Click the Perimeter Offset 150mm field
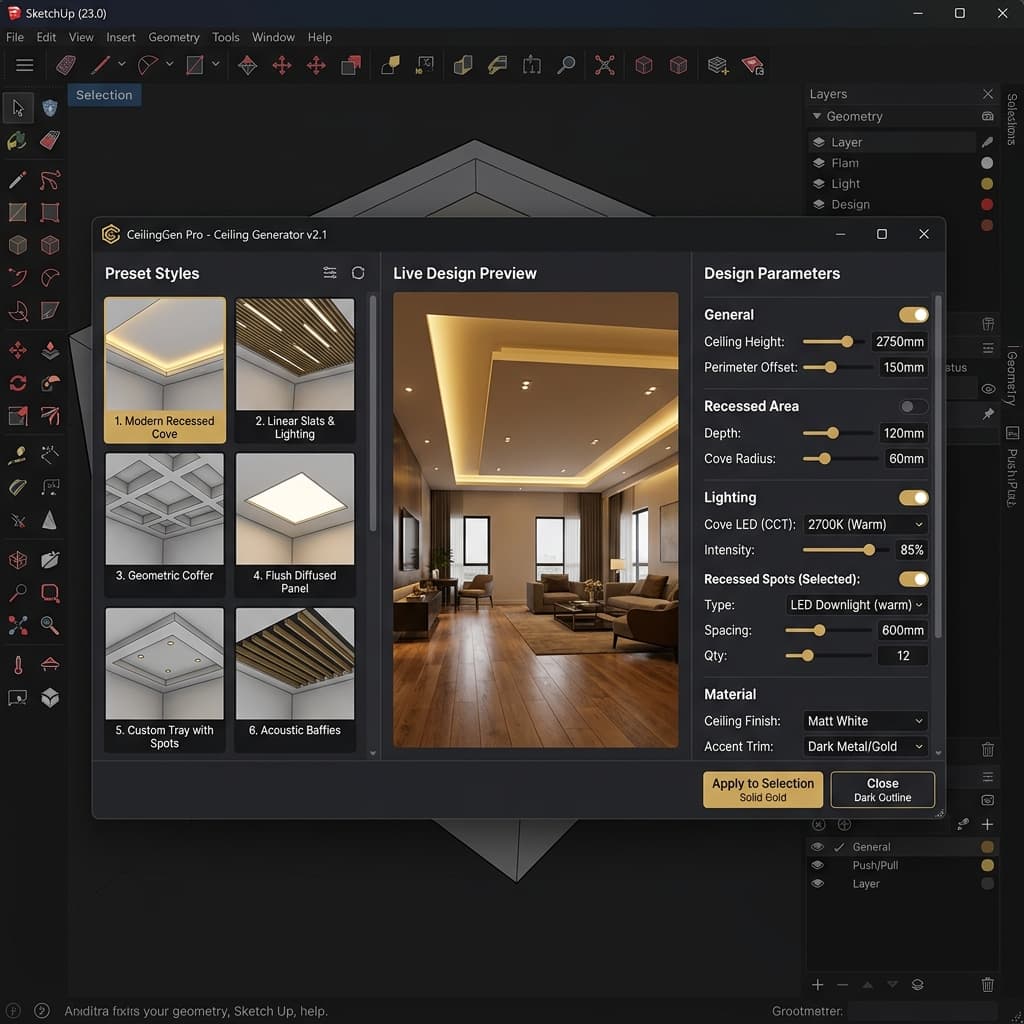1024x1024 pixels. (903, 367)
